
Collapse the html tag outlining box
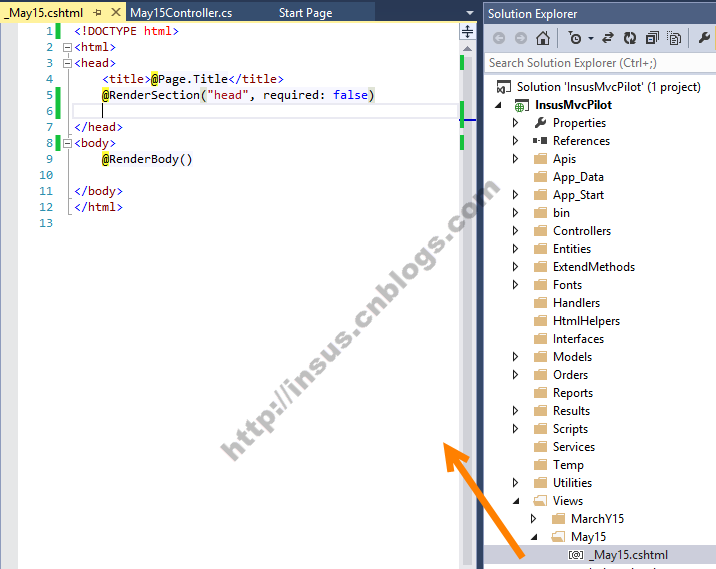[x=67, y=47]
